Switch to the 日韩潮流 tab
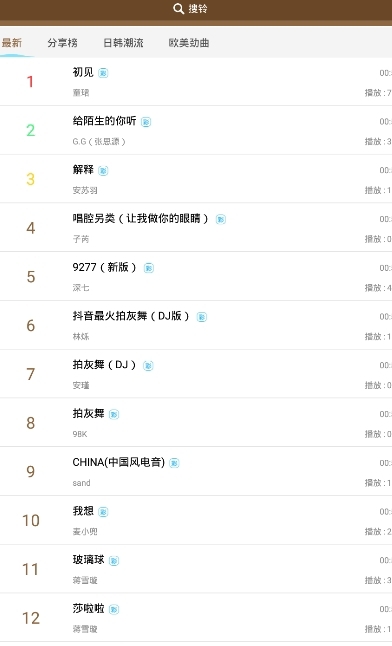This screenshot has width=392, height=646. click(123, 43)
